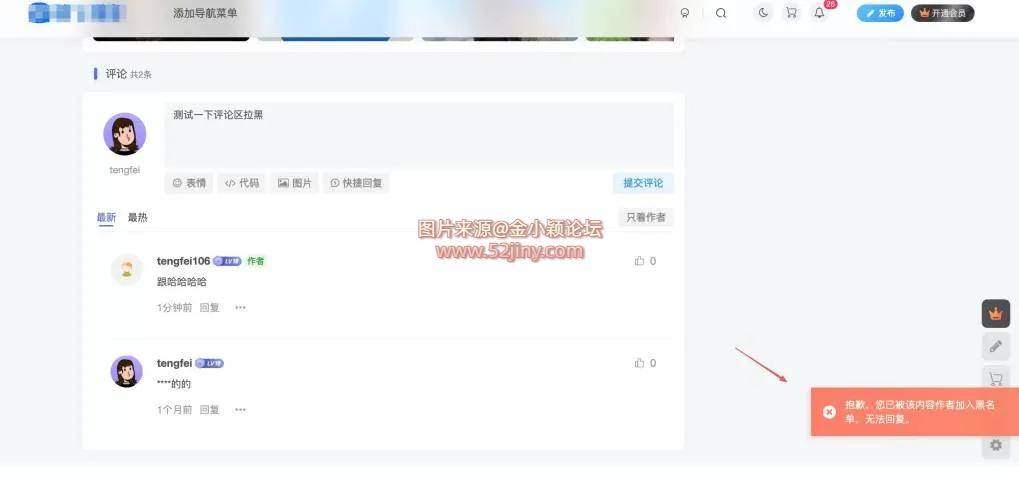
Task: Open notifications bell with red badge
Action: (x=820, y=13)
